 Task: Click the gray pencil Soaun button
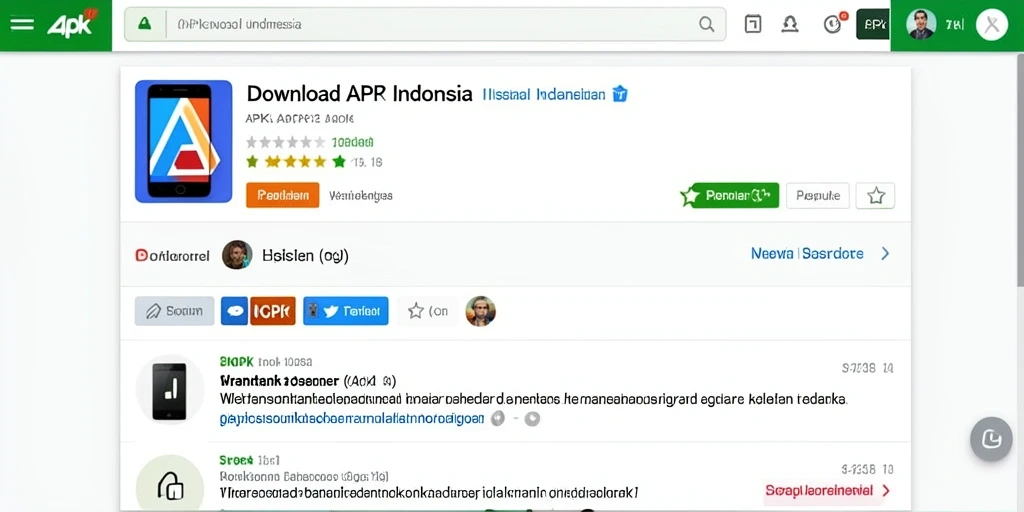pos(174,311)
